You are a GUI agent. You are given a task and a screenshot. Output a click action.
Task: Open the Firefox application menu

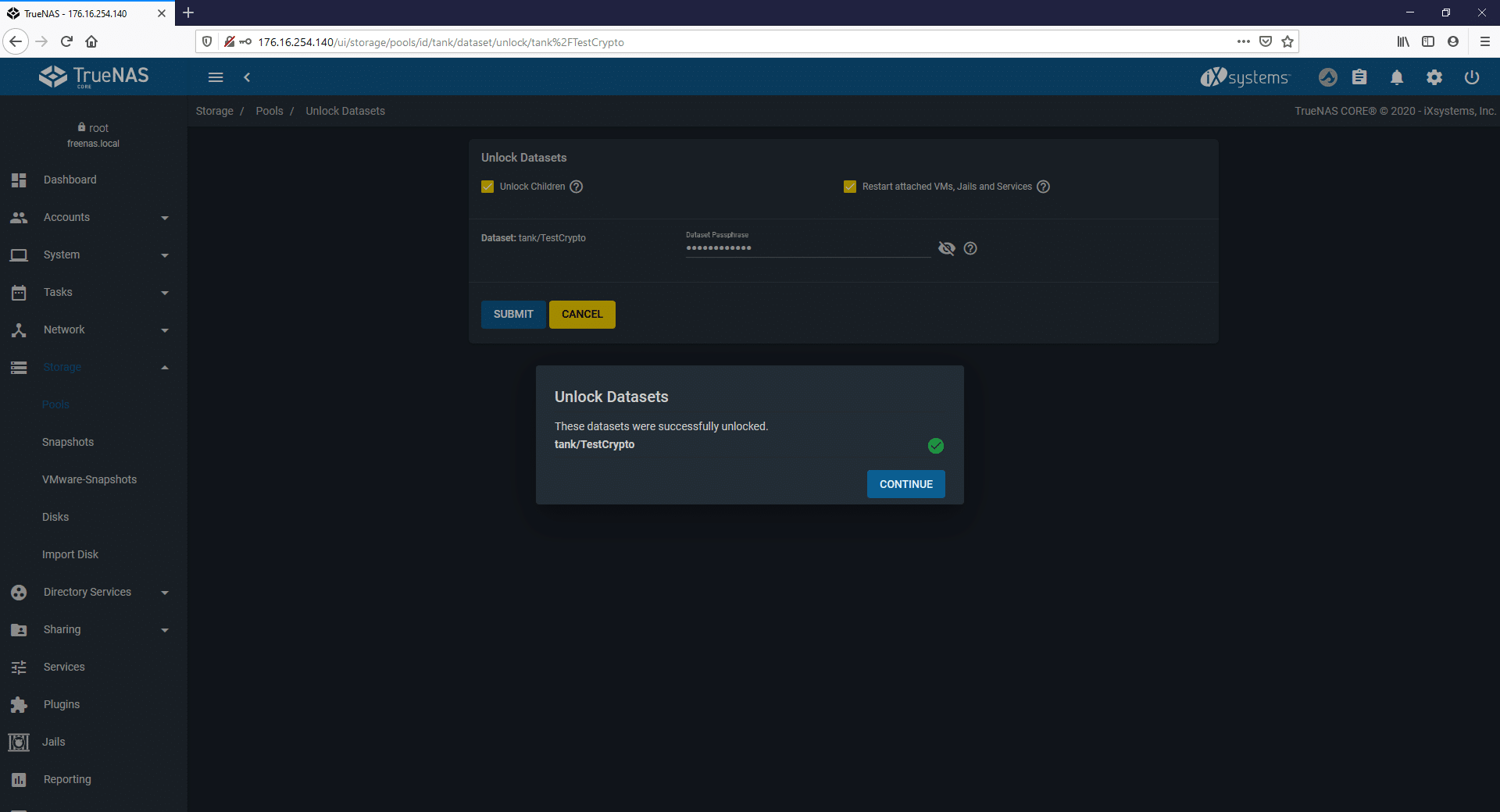point(1484,41)
